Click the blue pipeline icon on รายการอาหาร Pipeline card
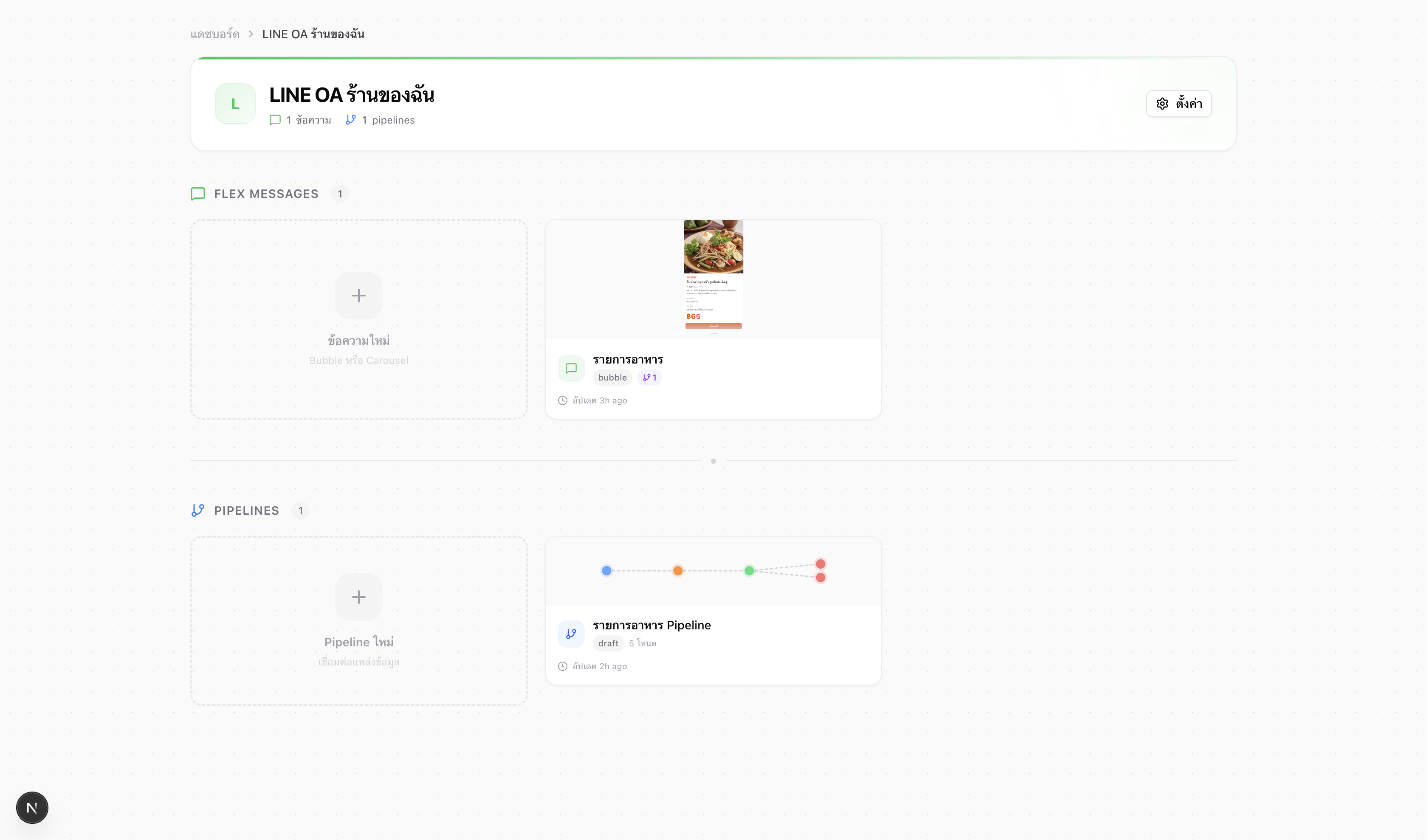The image size is (1427, 840). coord(571,634)
